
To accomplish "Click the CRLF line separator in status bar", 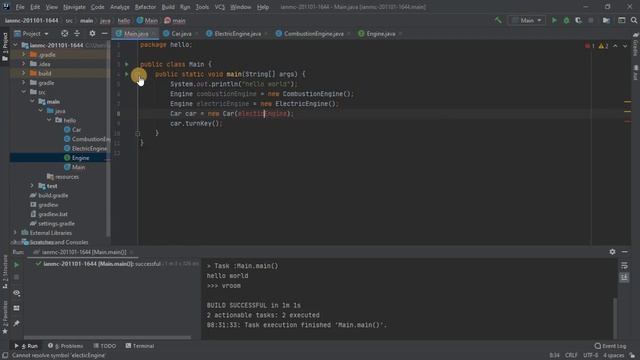I will tap(571, 355).
